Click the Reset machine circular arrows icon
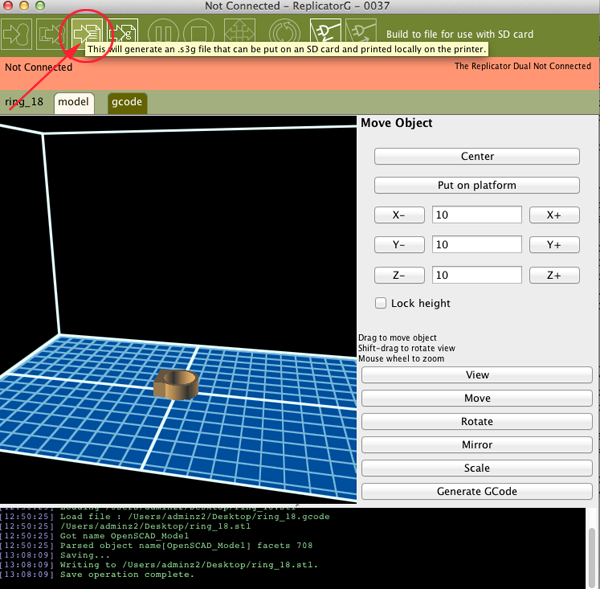Screen dimensions: 600x589 285,34
